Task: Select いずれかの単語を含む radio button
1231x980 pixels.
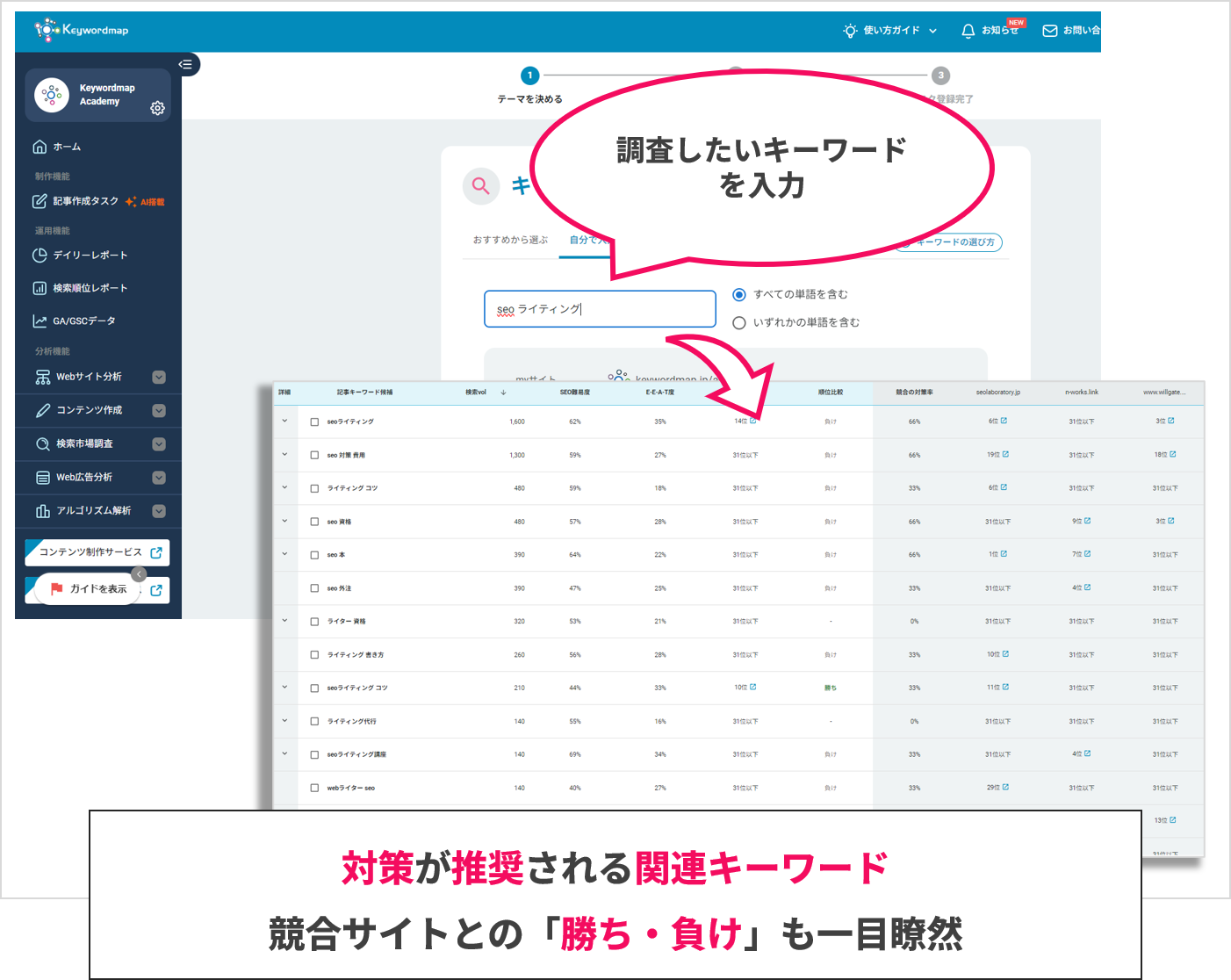Action: pos(739,323)
